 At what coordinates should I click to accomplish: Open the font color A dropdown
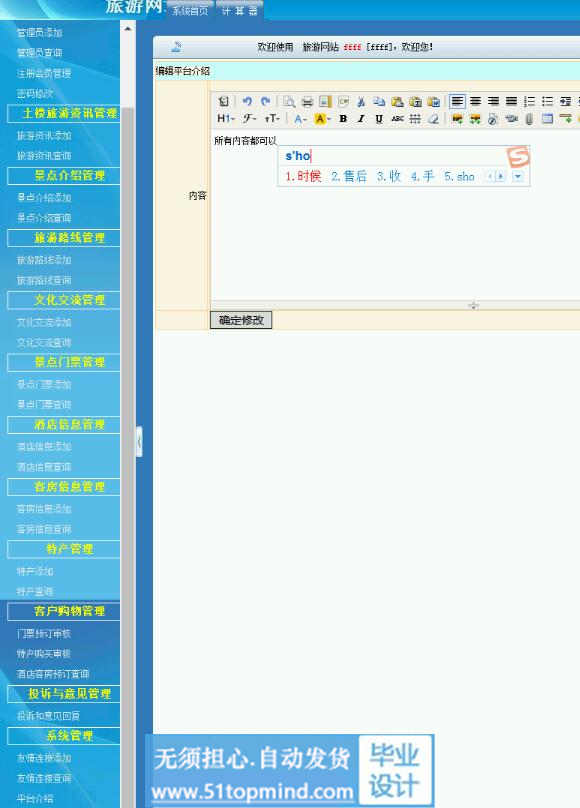click(x=300, y=119)
